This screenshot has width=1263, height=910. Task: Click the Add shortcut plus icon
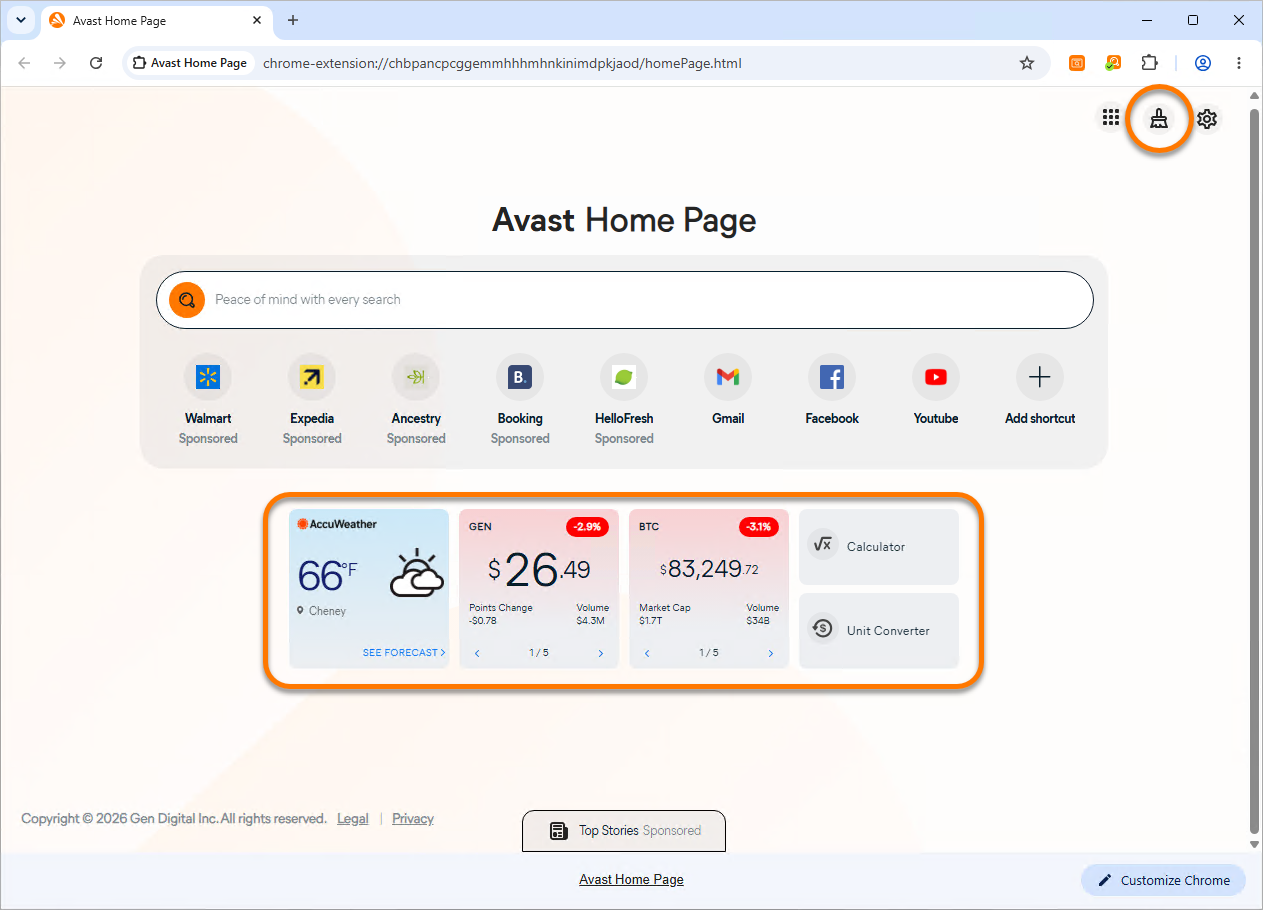(1040, 377)
